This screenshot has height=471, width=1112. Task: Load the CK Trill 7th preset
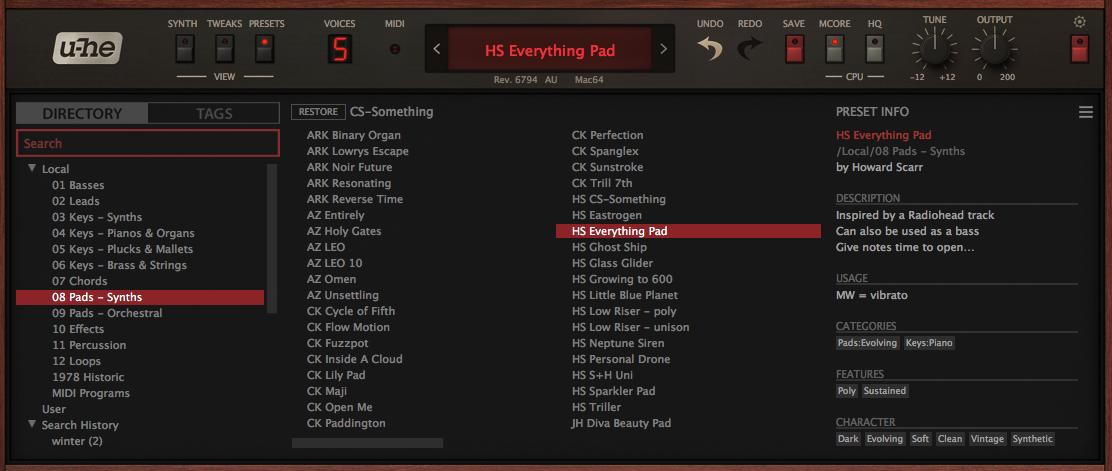(602, 183)
